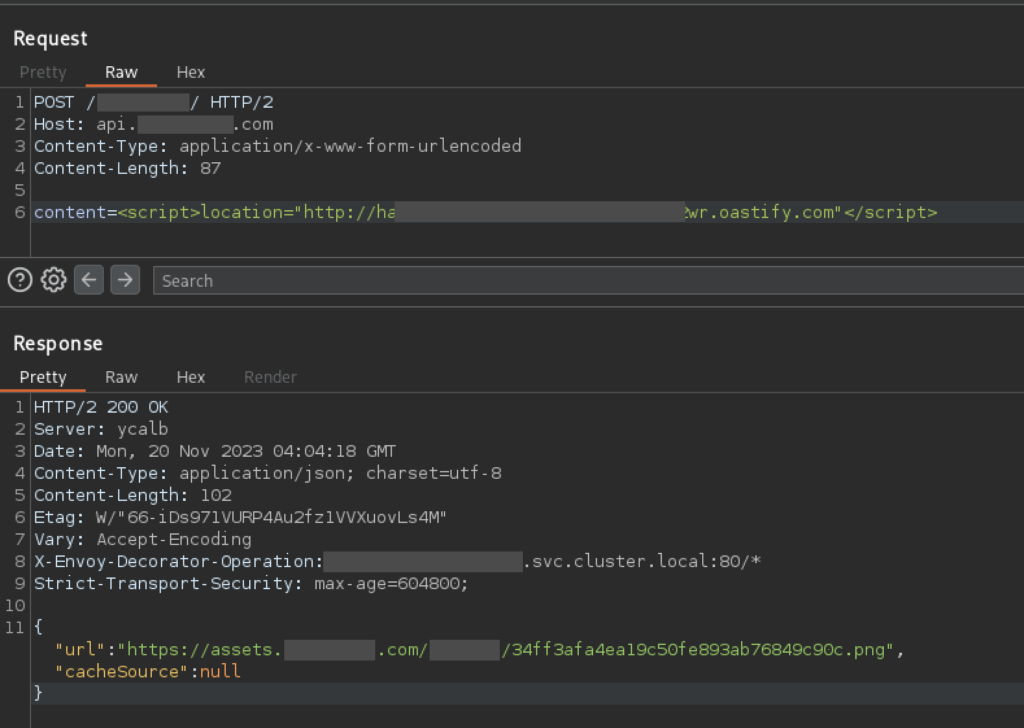Click the 'HTTP/2 200 OK' status line
Screen dimensions: 1024x728
[101, 407]
